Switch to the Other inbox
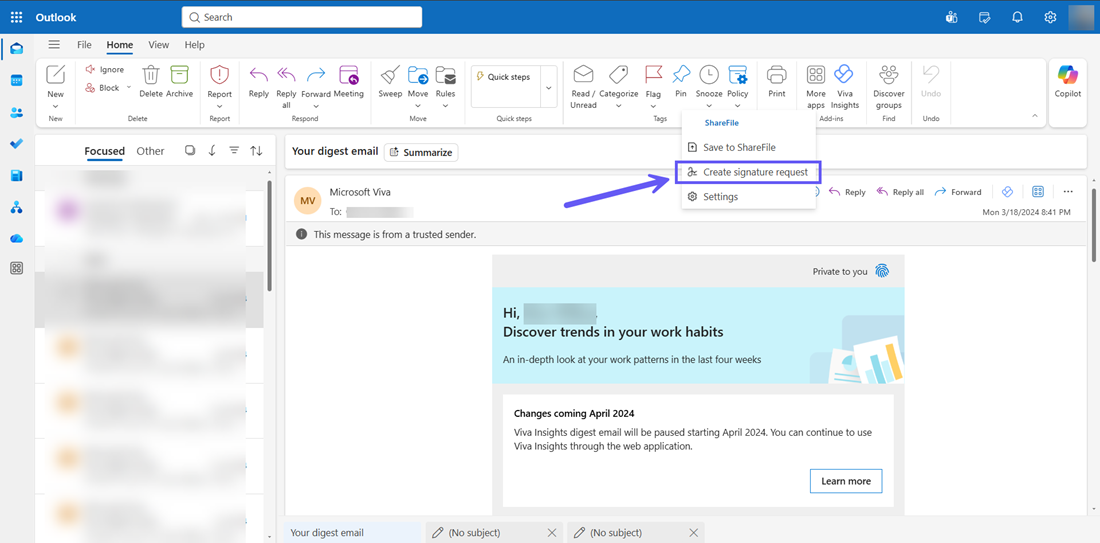The image size is (1100, 543). pos(150,151)
